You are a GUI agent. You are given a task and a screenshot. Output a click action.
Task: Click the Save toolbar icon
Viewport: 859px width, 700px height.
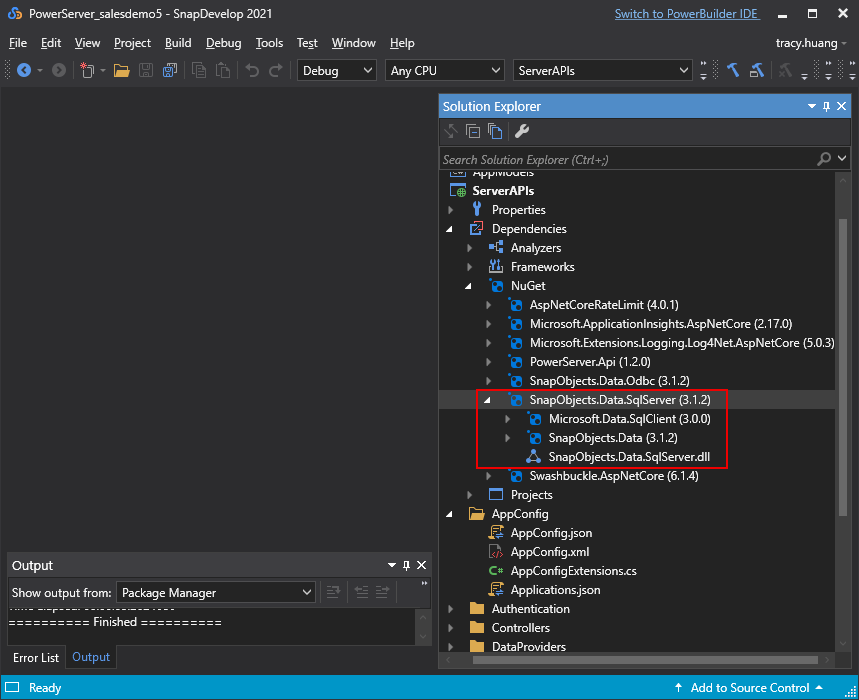[146, 70]
